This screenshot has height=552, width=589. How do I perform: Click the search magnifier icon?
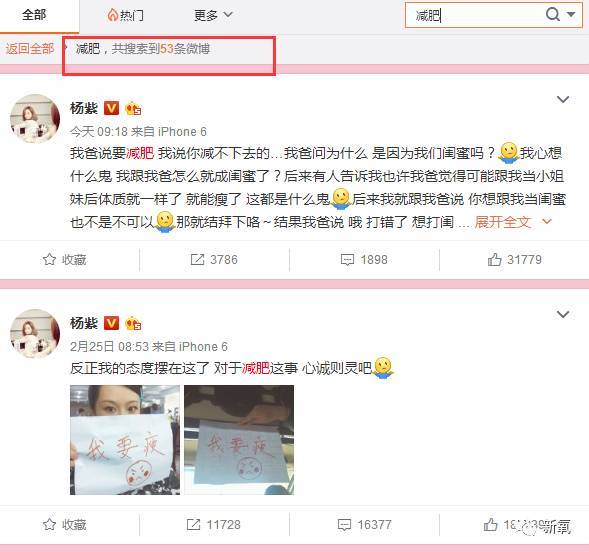pyautogui.click(x=553, y=15)
